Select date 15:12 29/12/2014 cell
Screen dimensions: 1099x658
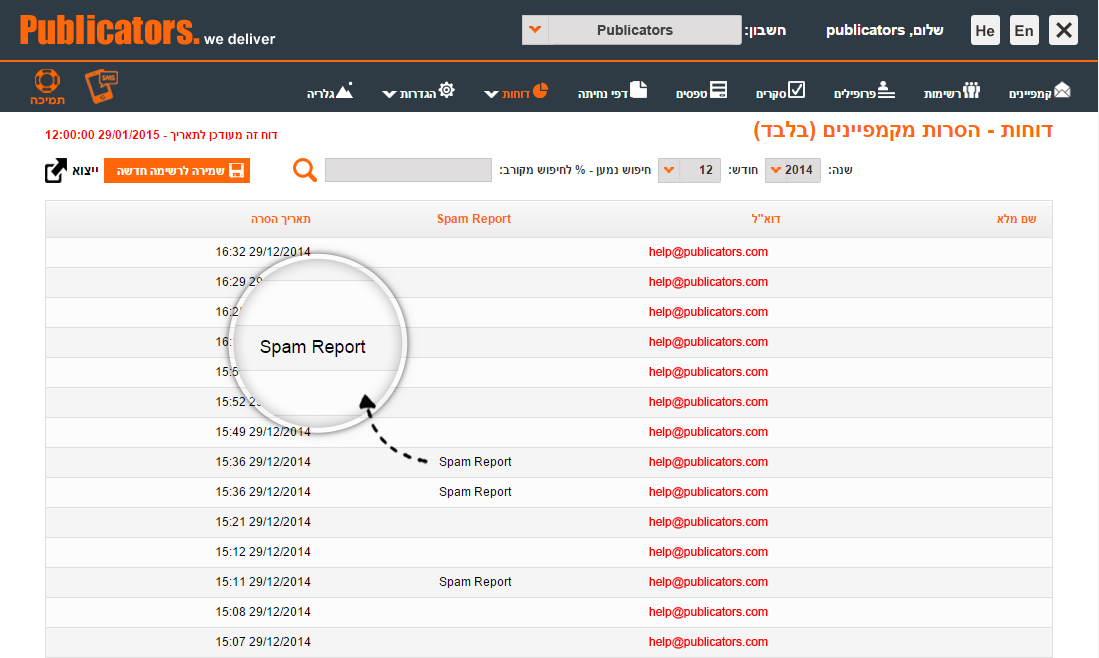[x=263, y=551]
